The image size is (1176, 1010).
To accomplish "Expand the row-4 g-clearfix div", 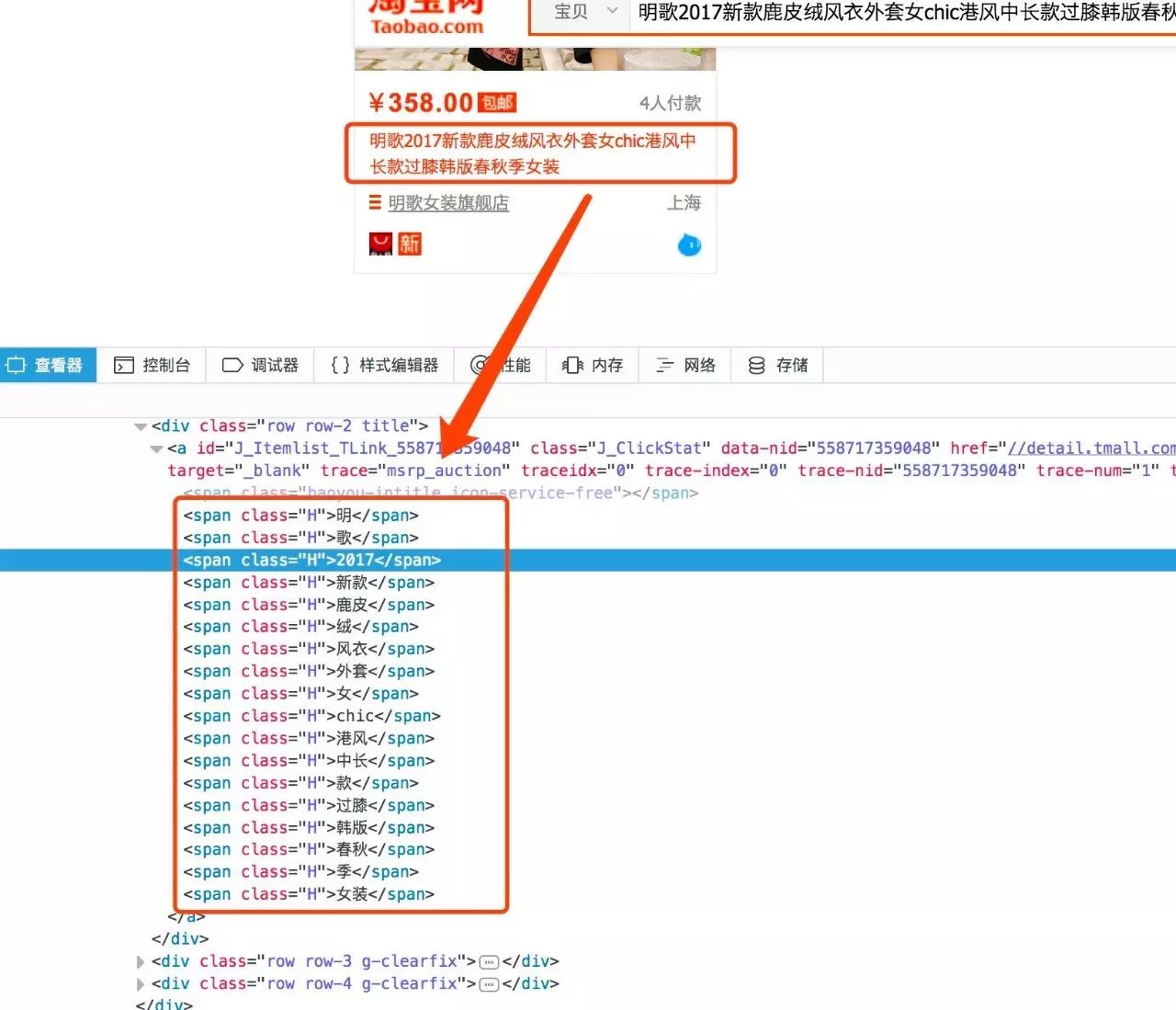I will pos(141,983).
